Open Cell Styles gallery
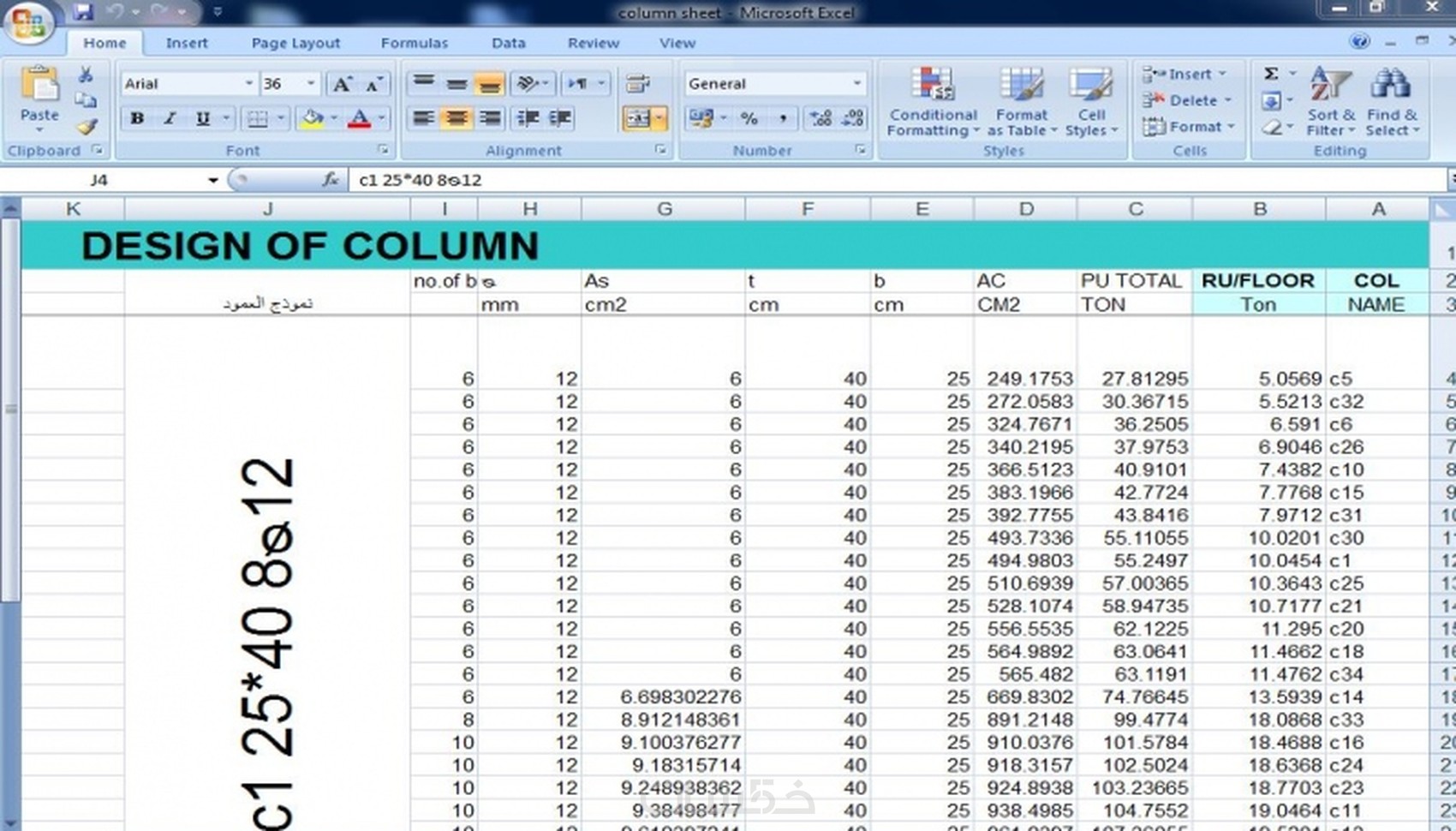 (1090, 101)
